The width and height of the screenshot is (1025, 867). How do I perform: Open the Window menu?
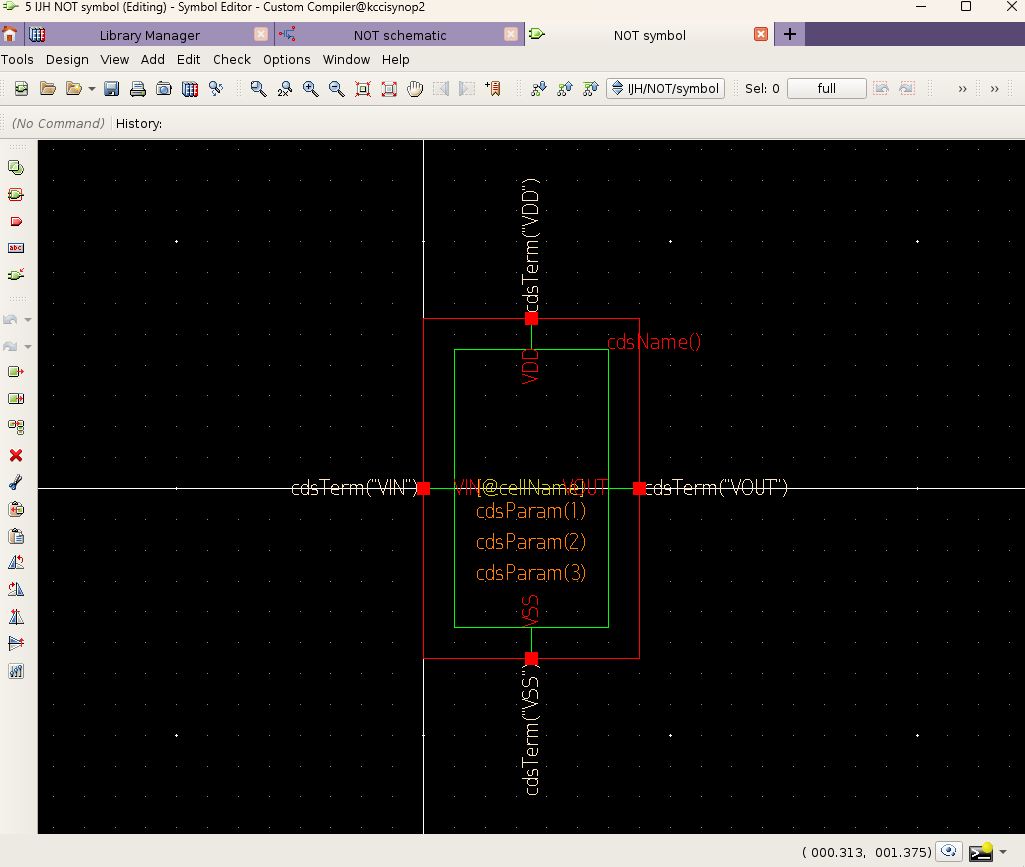[x=346, y=60]
